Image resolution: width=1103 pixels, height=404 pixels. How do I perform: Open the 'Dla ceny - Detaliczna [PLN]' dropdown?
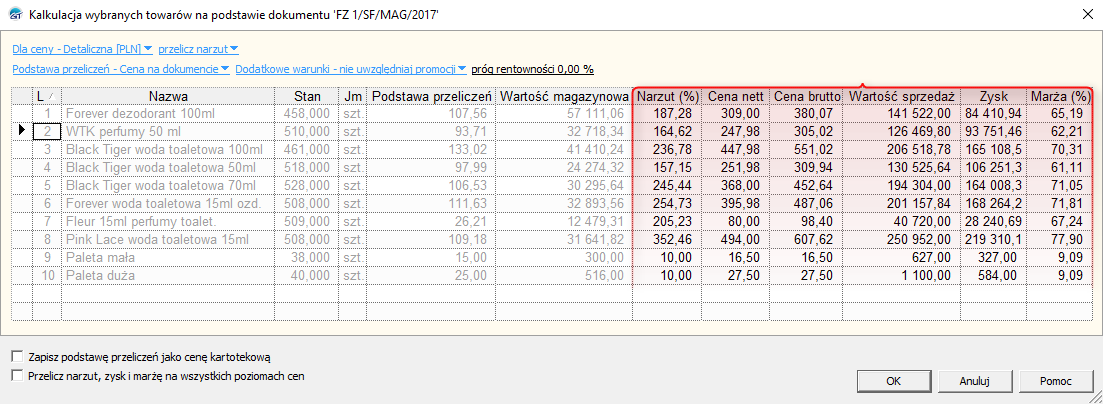click(82, 49)
